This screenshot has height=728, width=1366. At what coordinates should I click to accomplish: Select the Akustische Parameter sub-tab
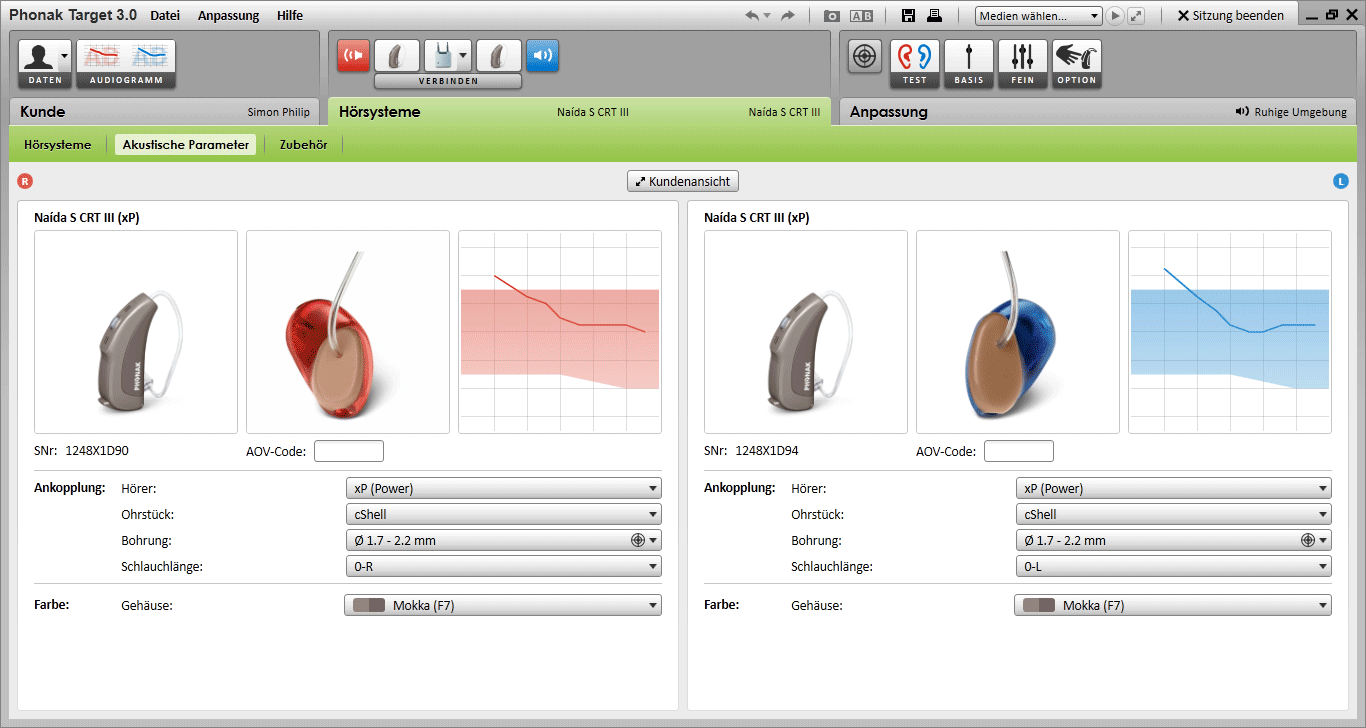(185, 145)
